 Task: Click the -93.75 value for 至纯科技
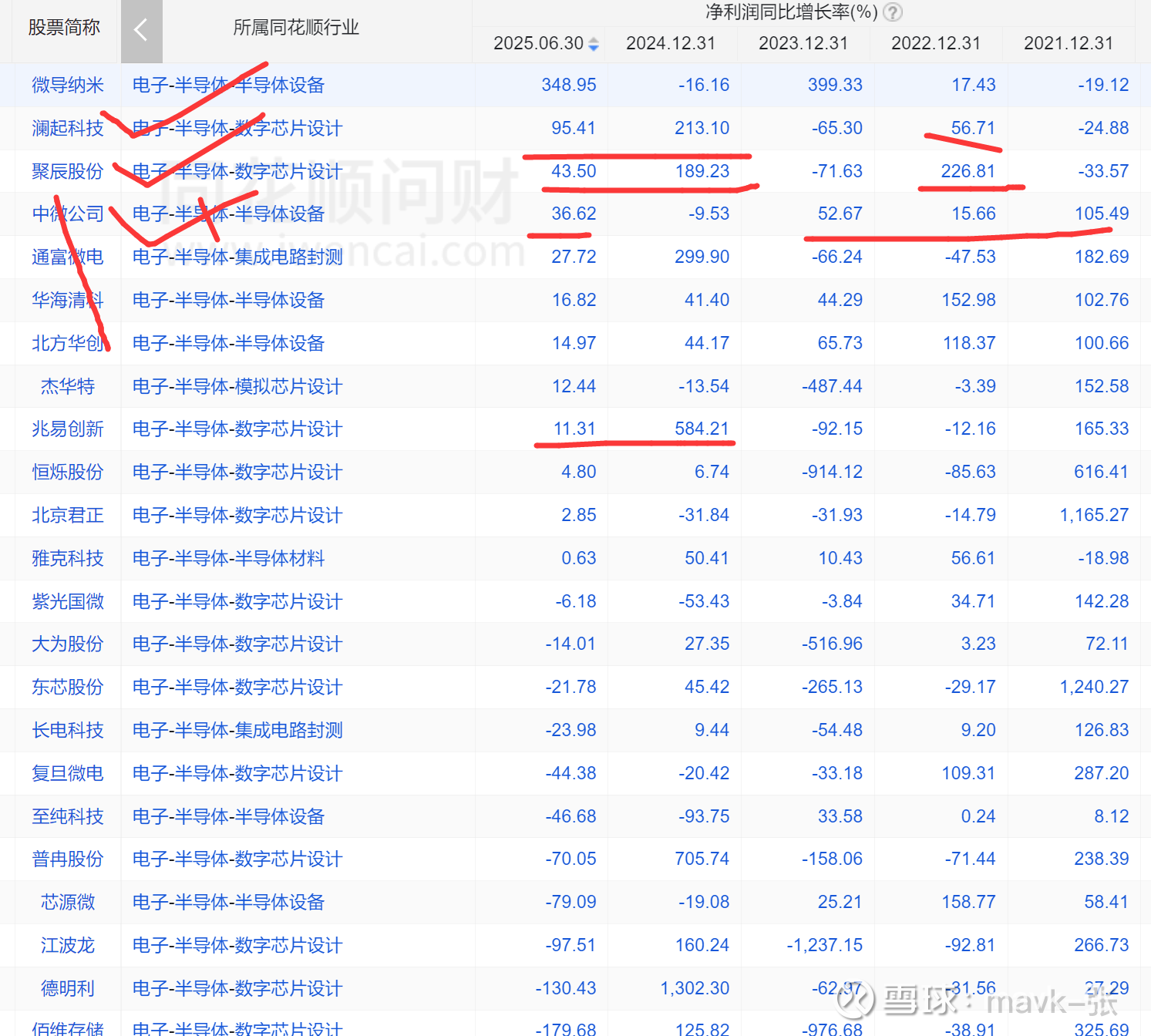pyautogui.click(x=704, y=816)
